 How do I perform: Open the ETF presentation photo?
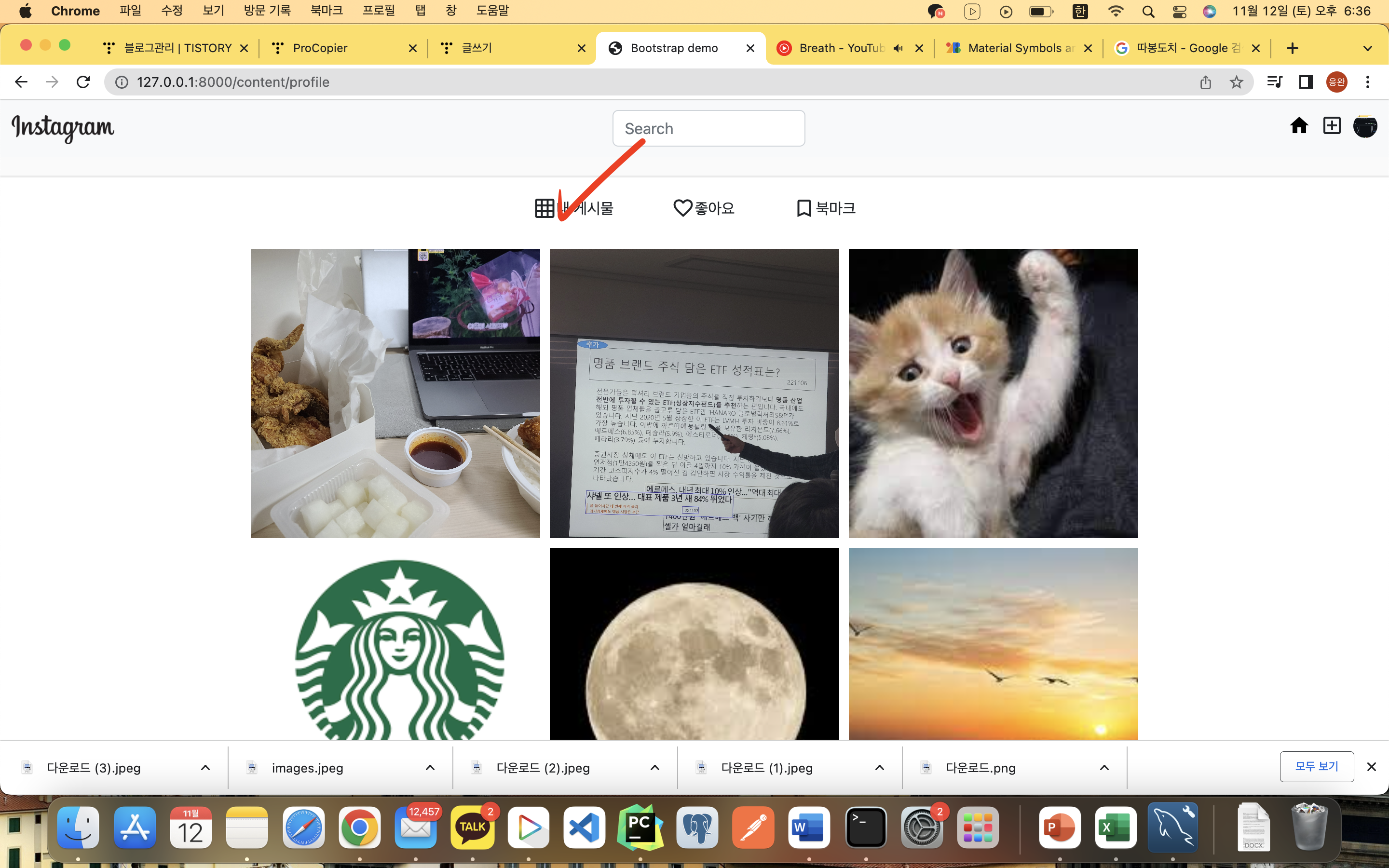click(x=694, y=393)
